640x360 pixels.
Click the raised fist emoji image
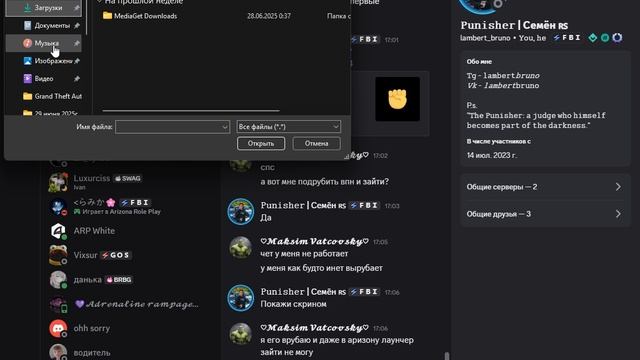[397, 99]
